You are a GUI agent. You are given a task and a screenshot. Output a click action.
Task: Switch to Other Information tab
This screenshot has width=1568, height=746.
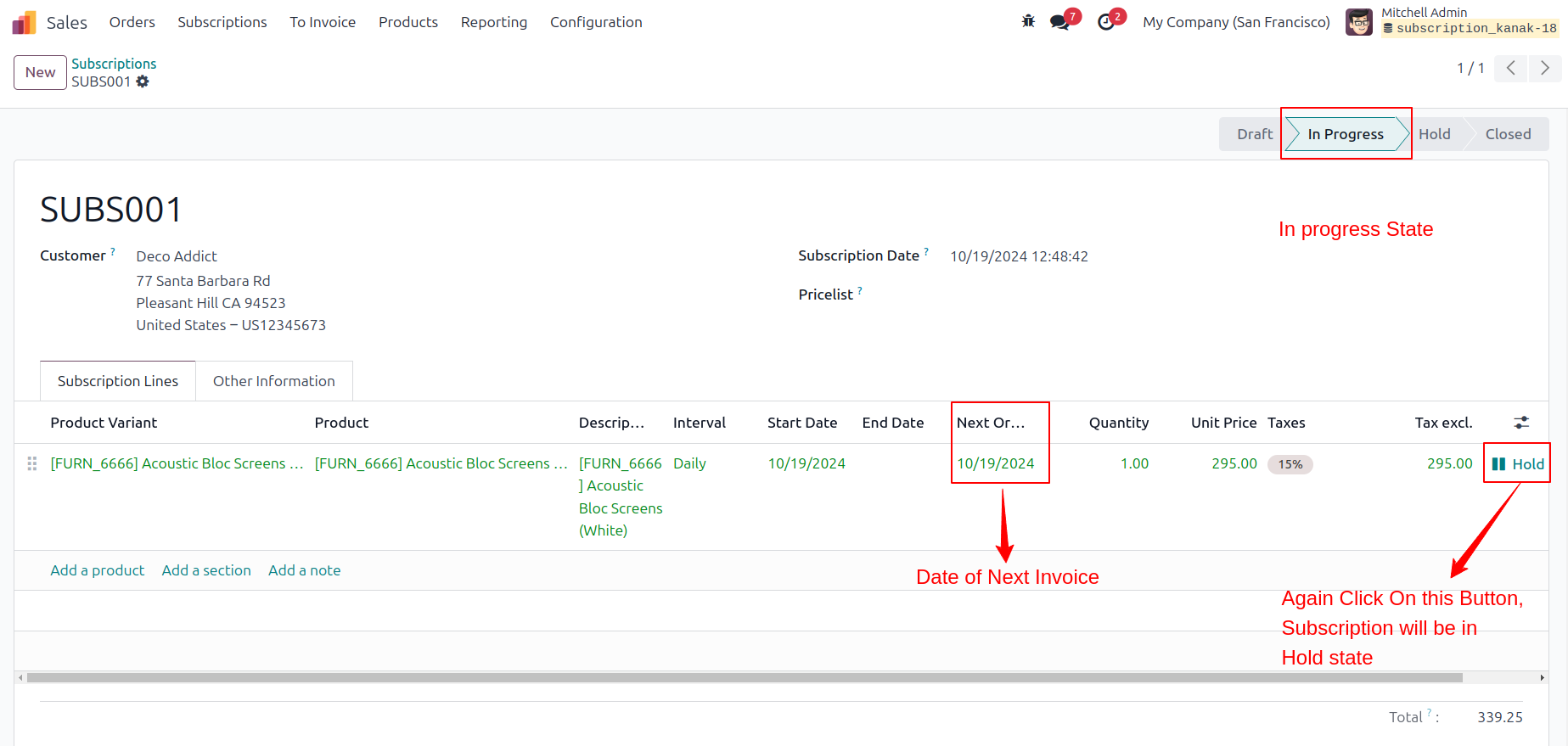274,381
